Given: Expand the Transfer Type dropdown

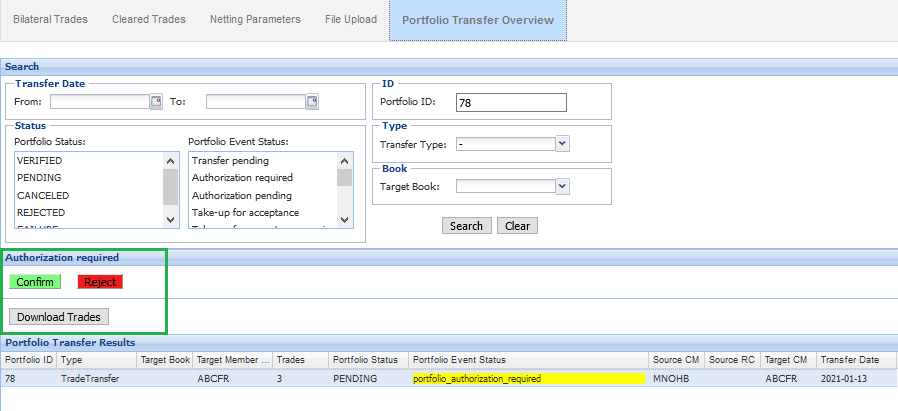Looking at the screenshot, I should (562, 144).
